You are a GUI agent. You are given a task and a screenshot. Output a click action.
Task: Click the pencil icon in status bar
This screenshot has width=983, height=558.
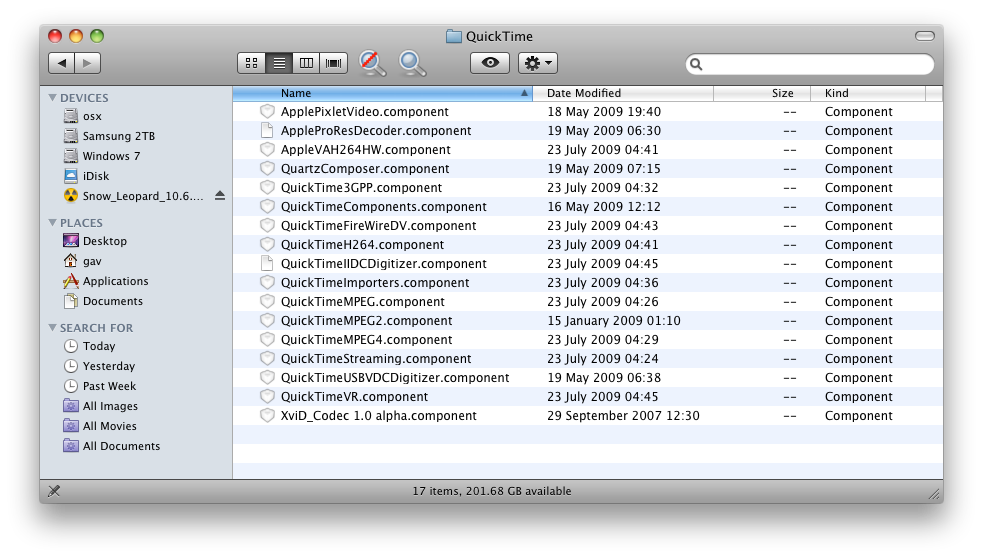55,491
